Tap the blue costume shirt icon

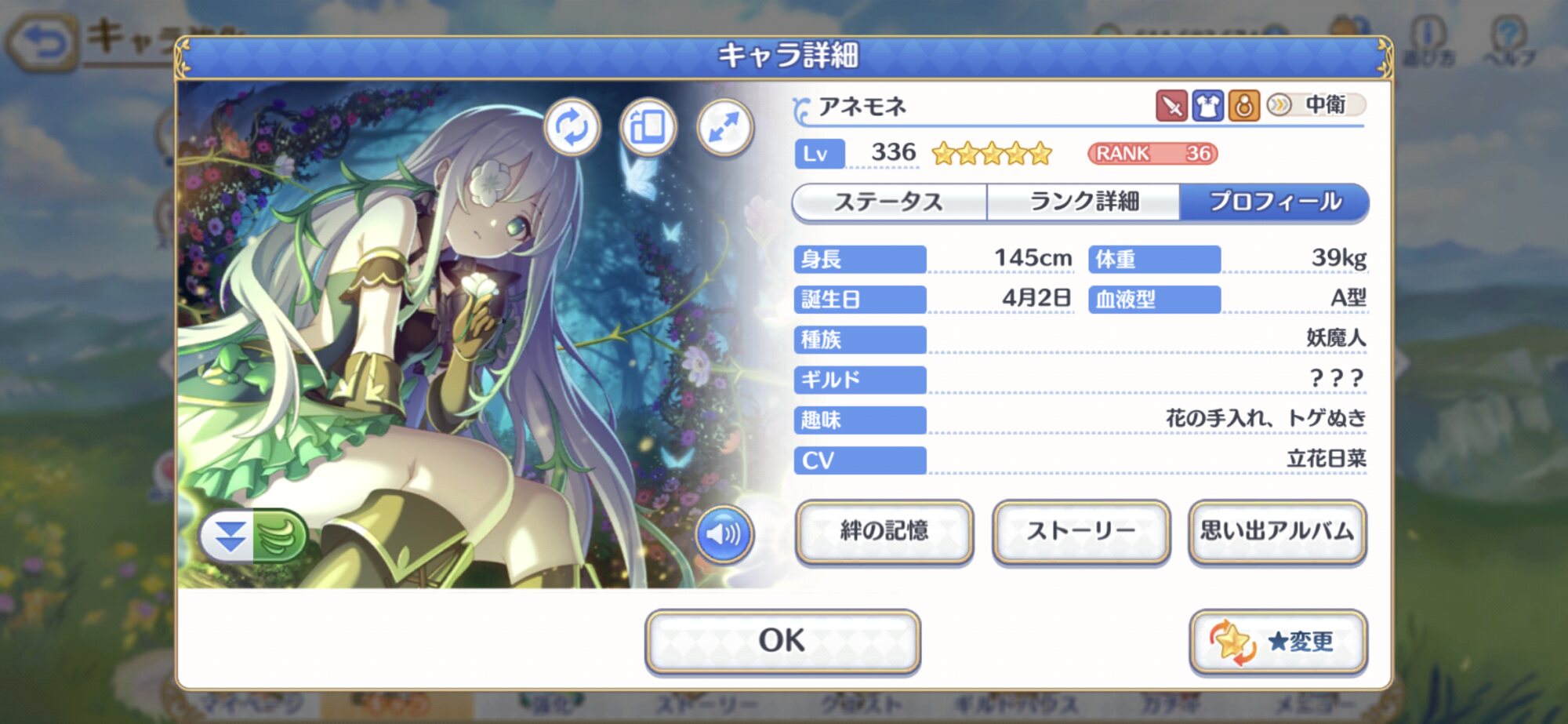(1207, 105)
